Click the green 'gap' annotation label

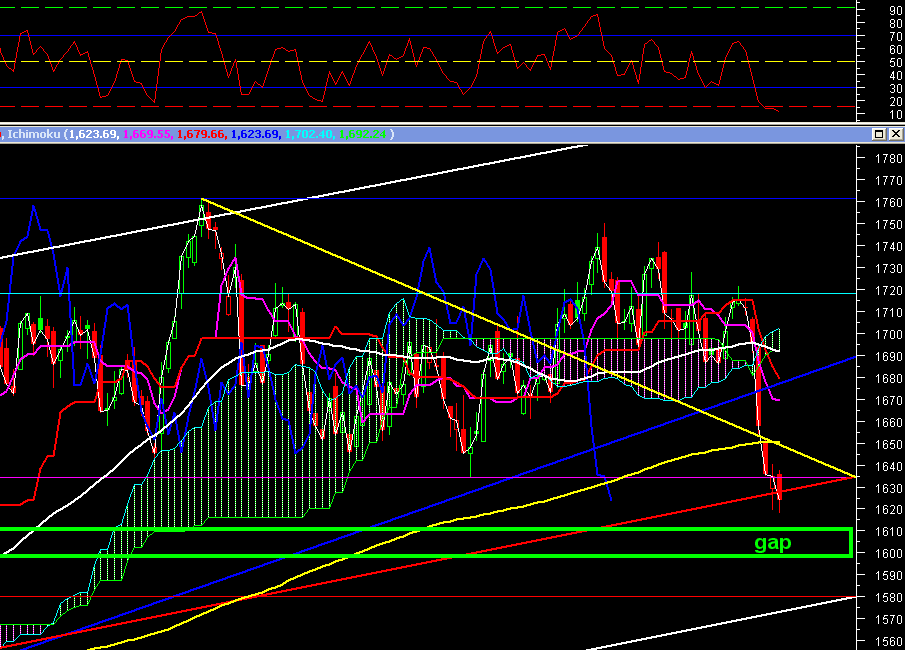tap(773, 543)
